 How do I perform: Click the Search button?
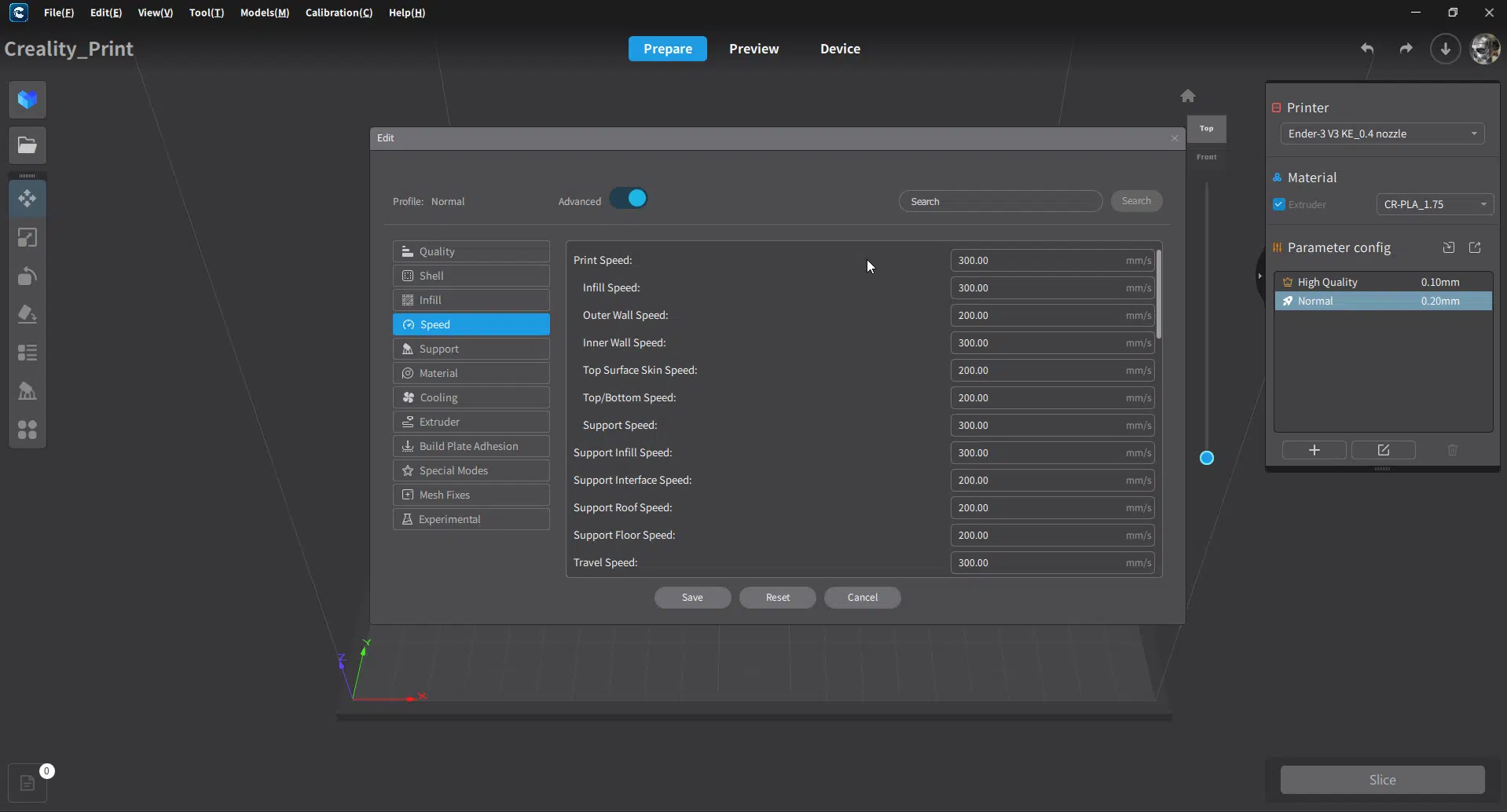click(1136, 201)
